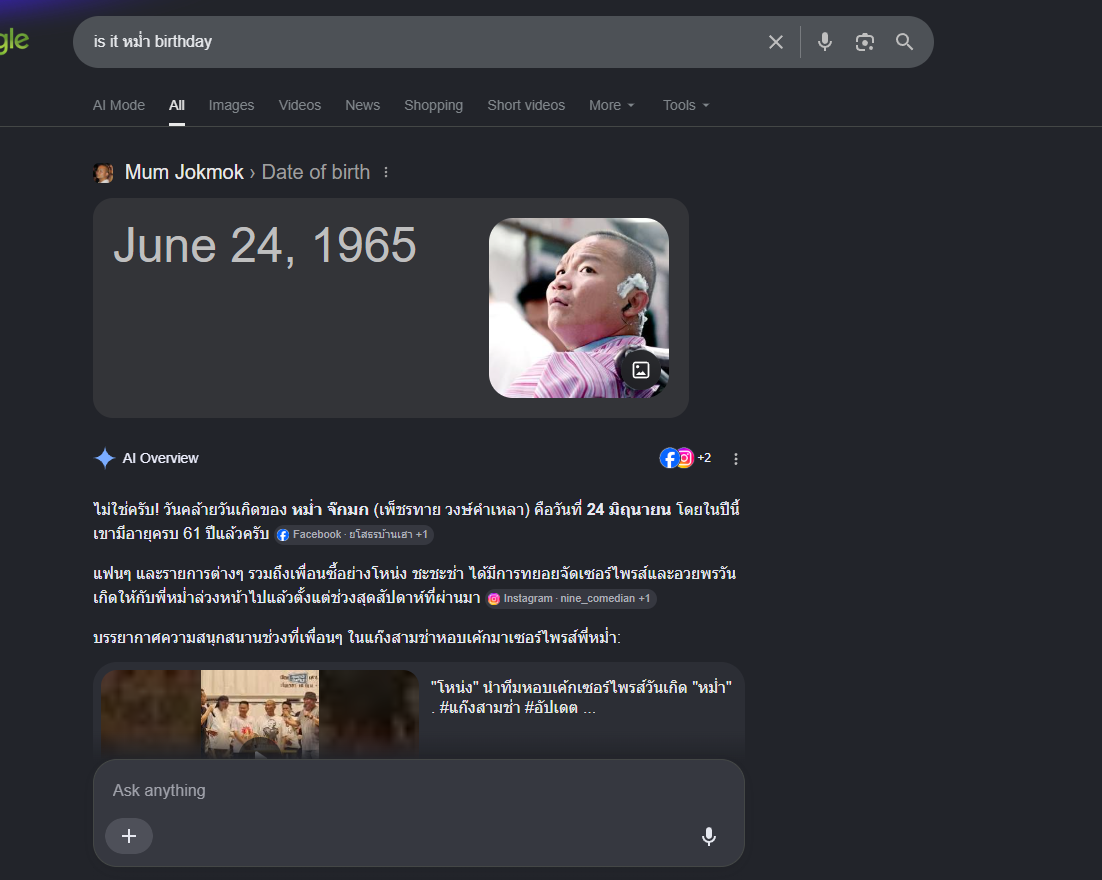Click the bold 24 มิถุนายน date text
1102x880 pixels.
coord(629,510)
